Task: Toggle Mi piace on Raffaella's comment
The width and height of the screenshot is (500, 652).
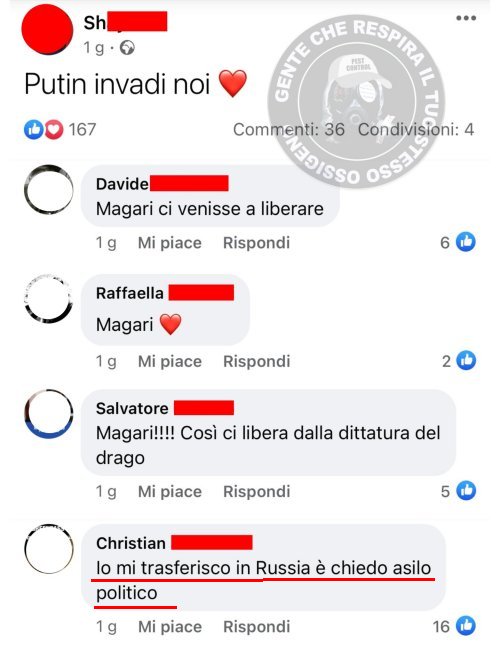Action: pos(170,361)
